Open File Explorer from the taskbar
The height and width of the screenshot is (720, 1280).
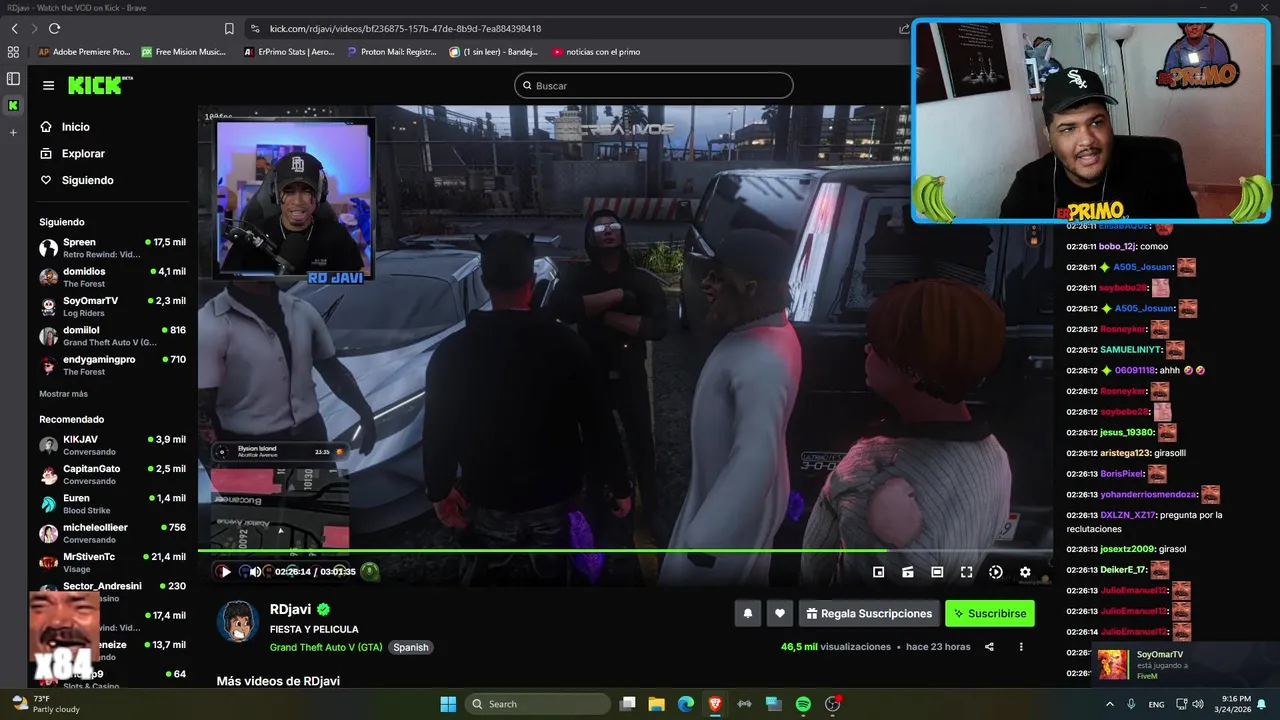tap(657, 704)
